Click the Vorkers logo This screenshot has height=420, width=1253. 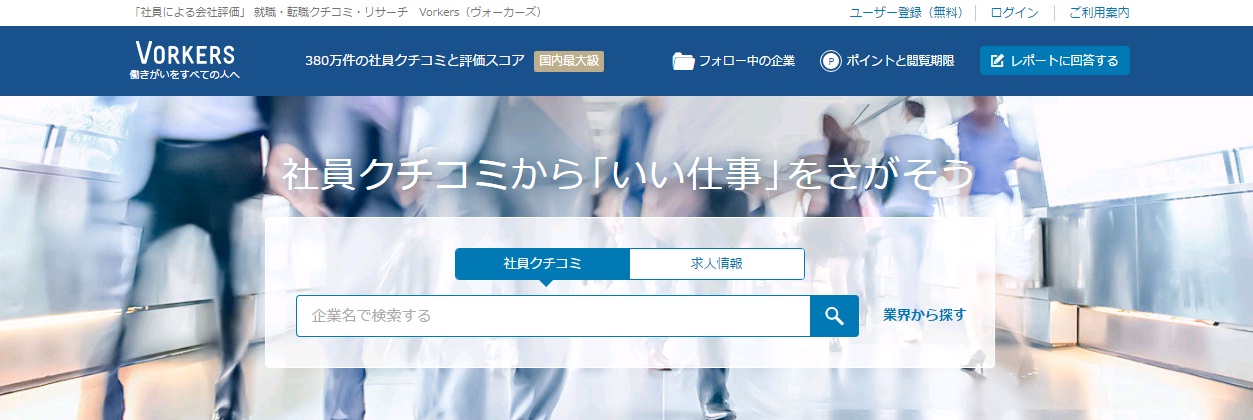(185, 54)
